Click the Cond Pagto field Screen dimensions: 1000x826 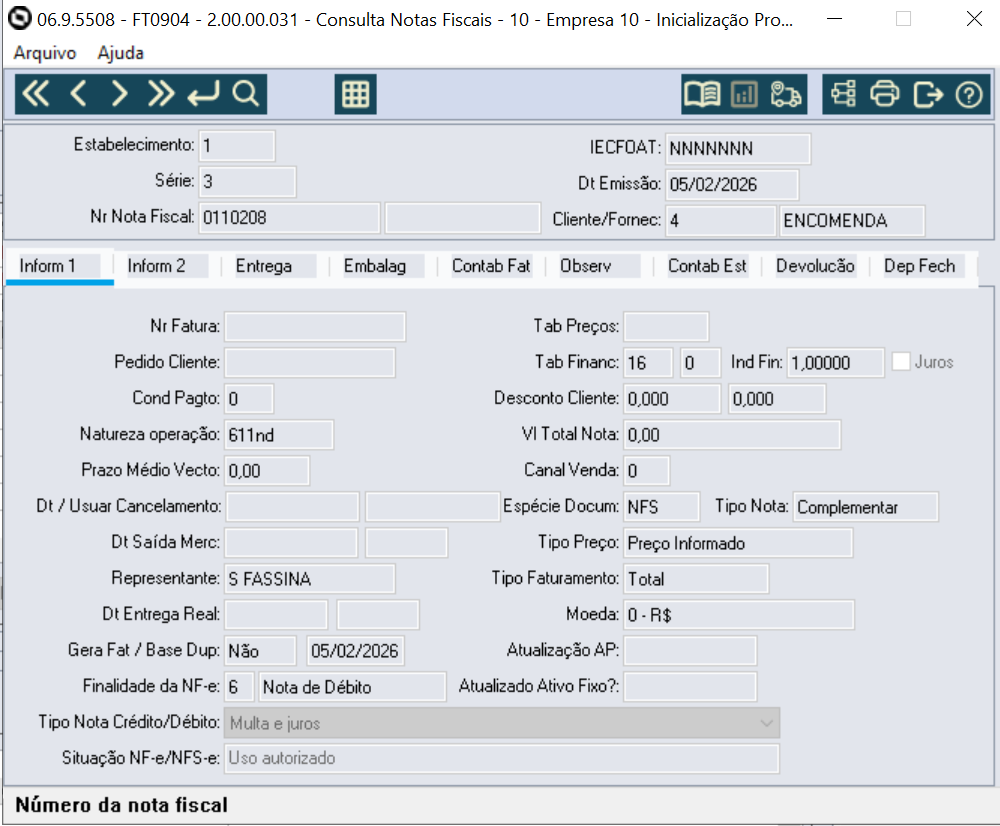pyautogui.click(x=249, y=399)
